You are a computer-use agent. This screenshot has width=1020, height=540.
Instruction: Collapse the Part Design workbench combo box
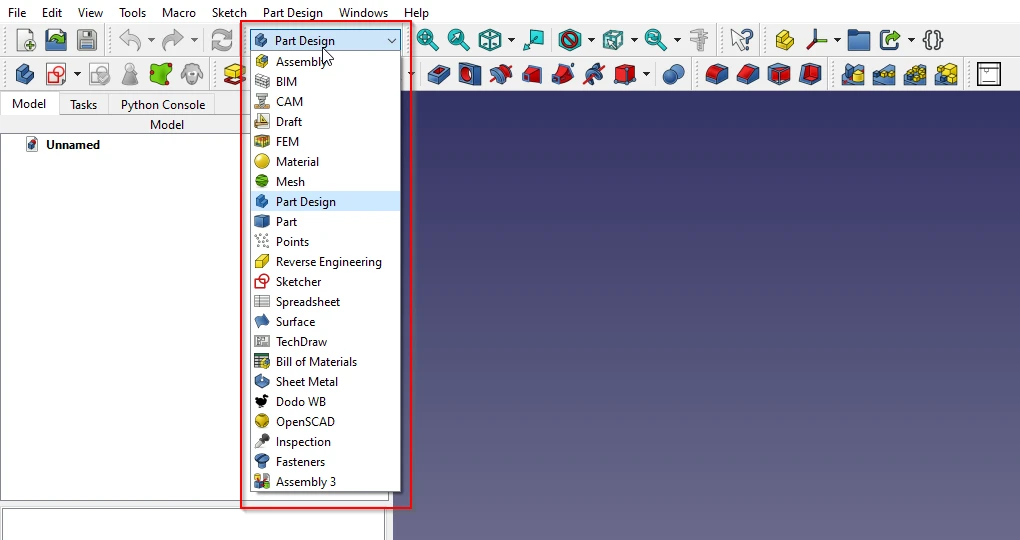[x=325, y=40]
